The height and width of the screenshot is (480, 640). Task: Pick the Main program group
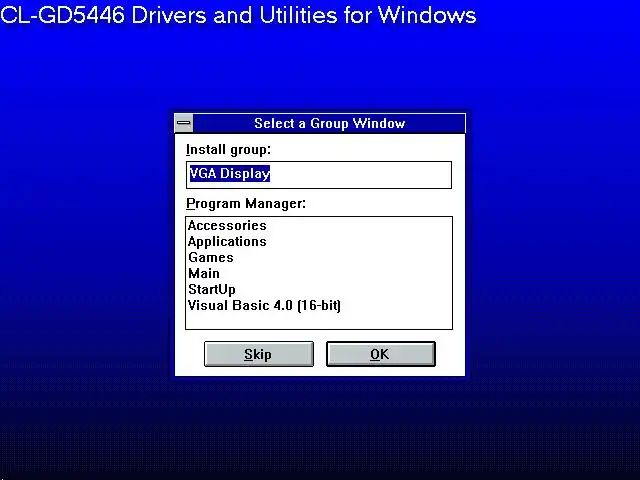(319, 273)
